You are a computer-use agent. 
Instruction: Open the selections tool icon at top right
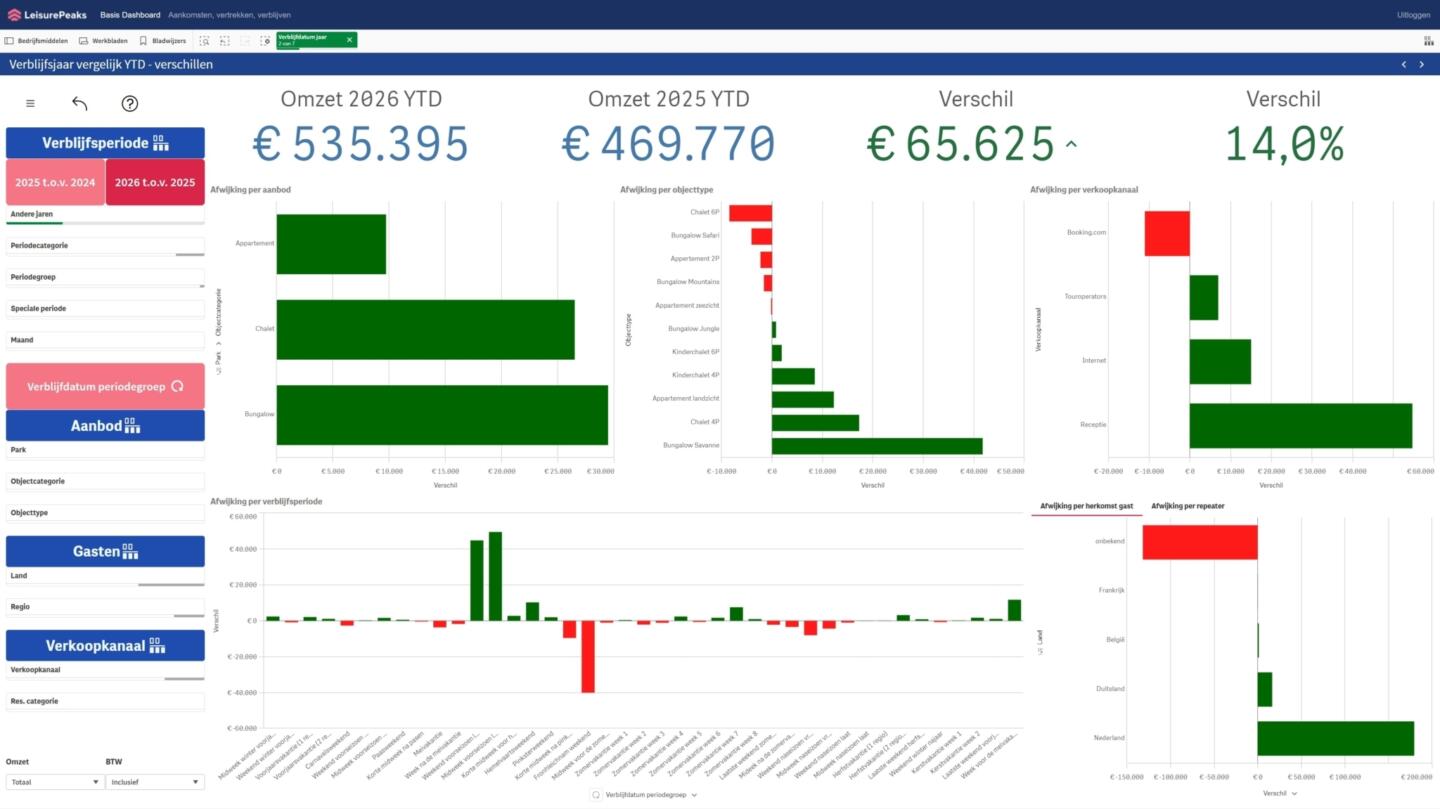coord(1428,41)
